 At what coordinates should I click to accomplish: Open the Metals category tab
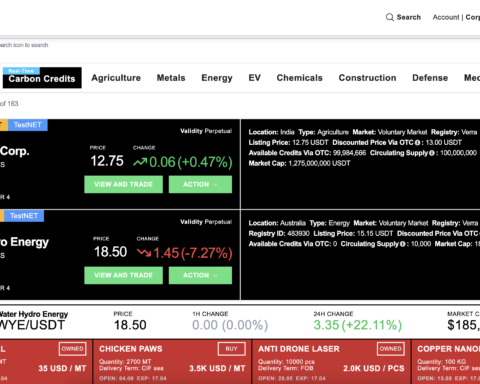[x=171, y=78]
